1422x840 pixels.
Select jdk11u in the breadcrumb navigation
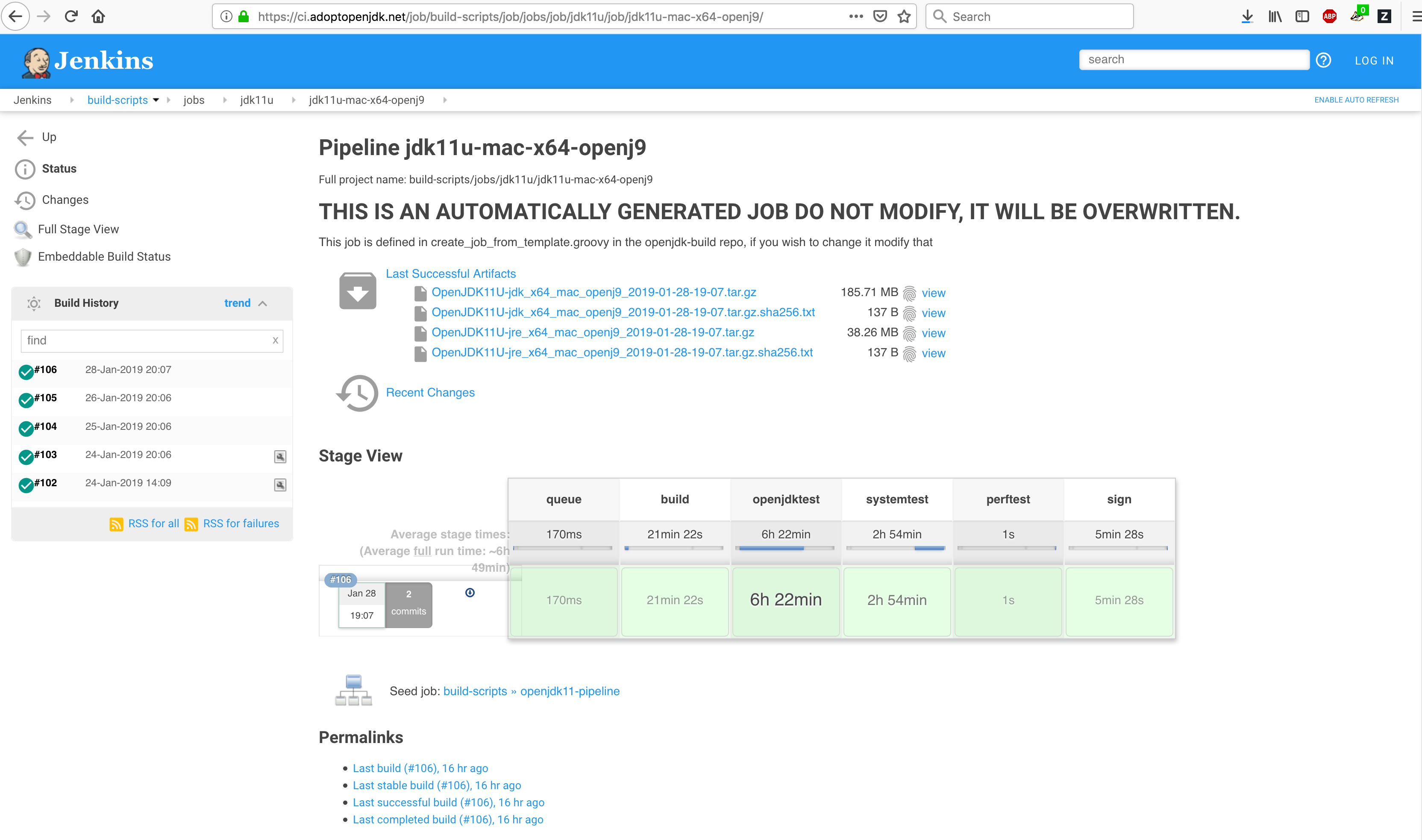(256, 100)
